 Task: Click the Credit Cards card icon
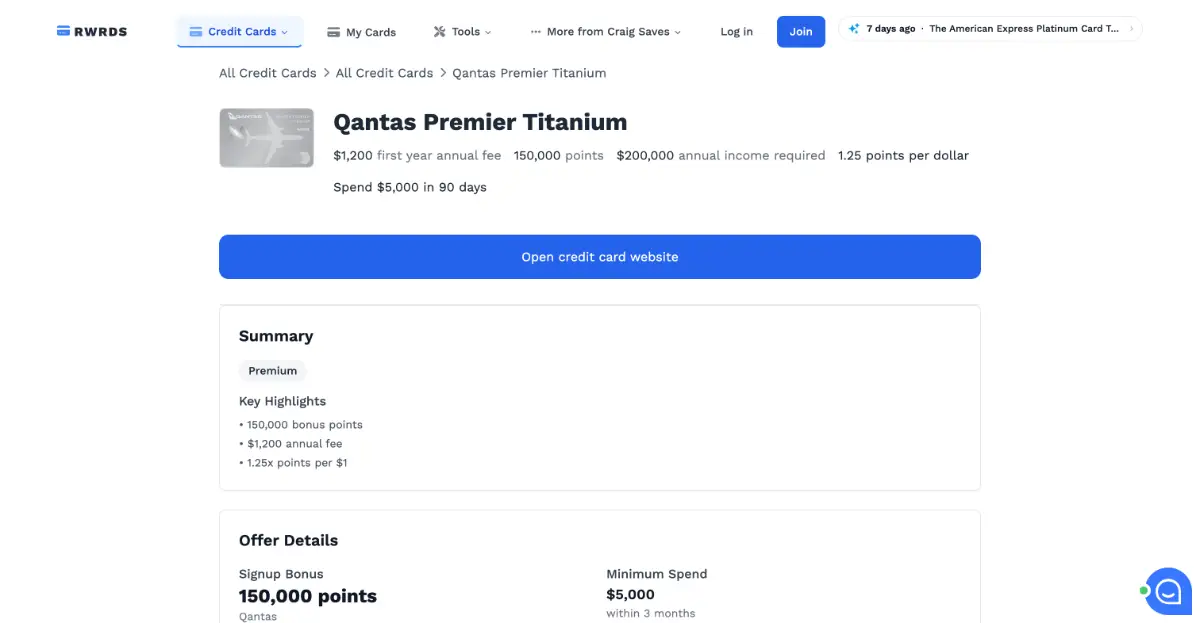(x=195, y=32)
